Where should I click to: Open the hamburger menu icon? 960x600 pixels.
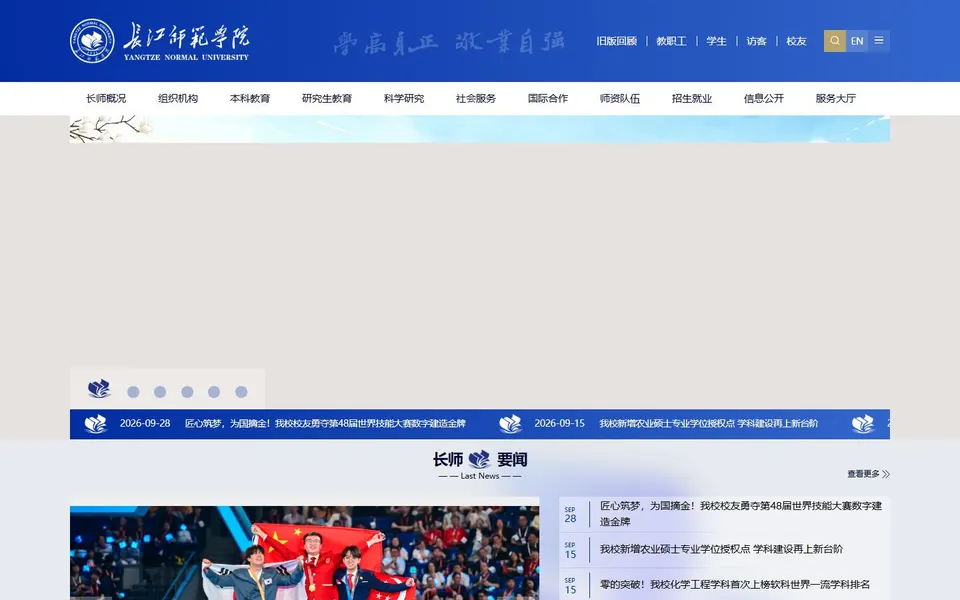[x=879, y=41]
